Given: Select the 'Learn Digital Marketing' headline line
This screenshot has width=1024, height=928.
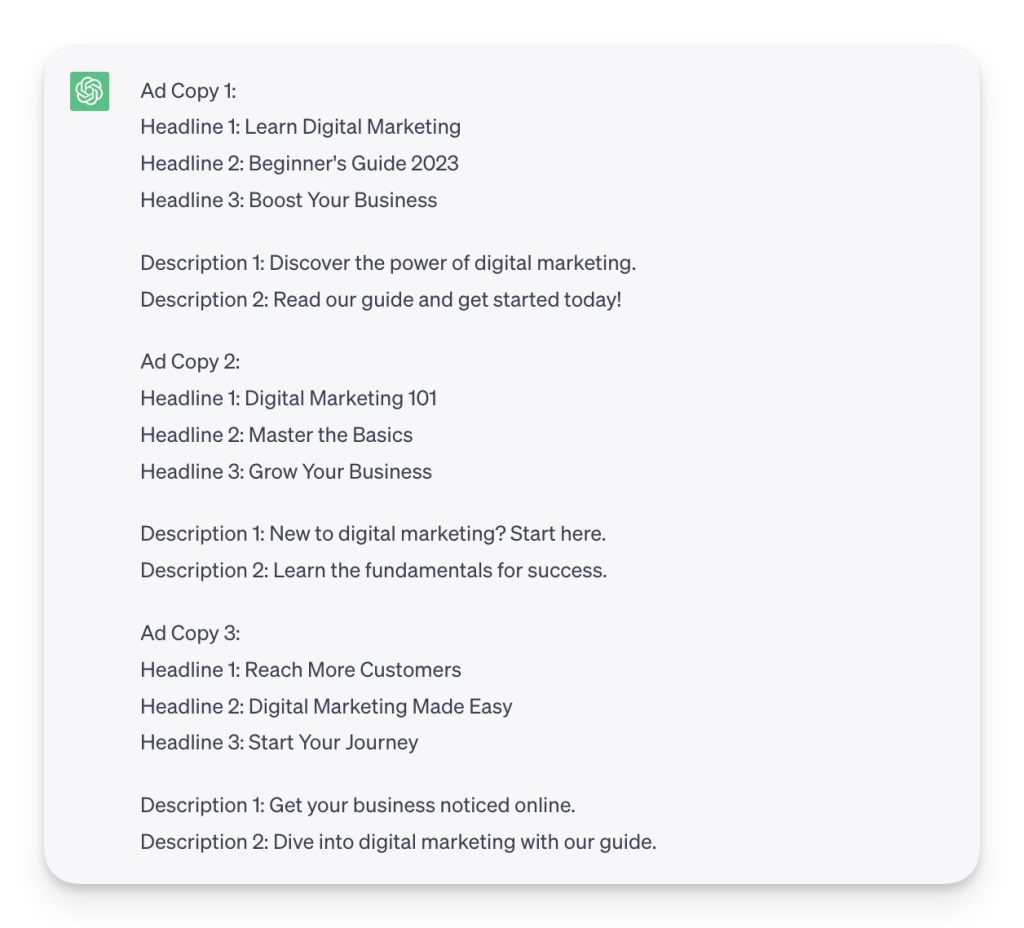Looking at the screenshot, I should point(300,127).
